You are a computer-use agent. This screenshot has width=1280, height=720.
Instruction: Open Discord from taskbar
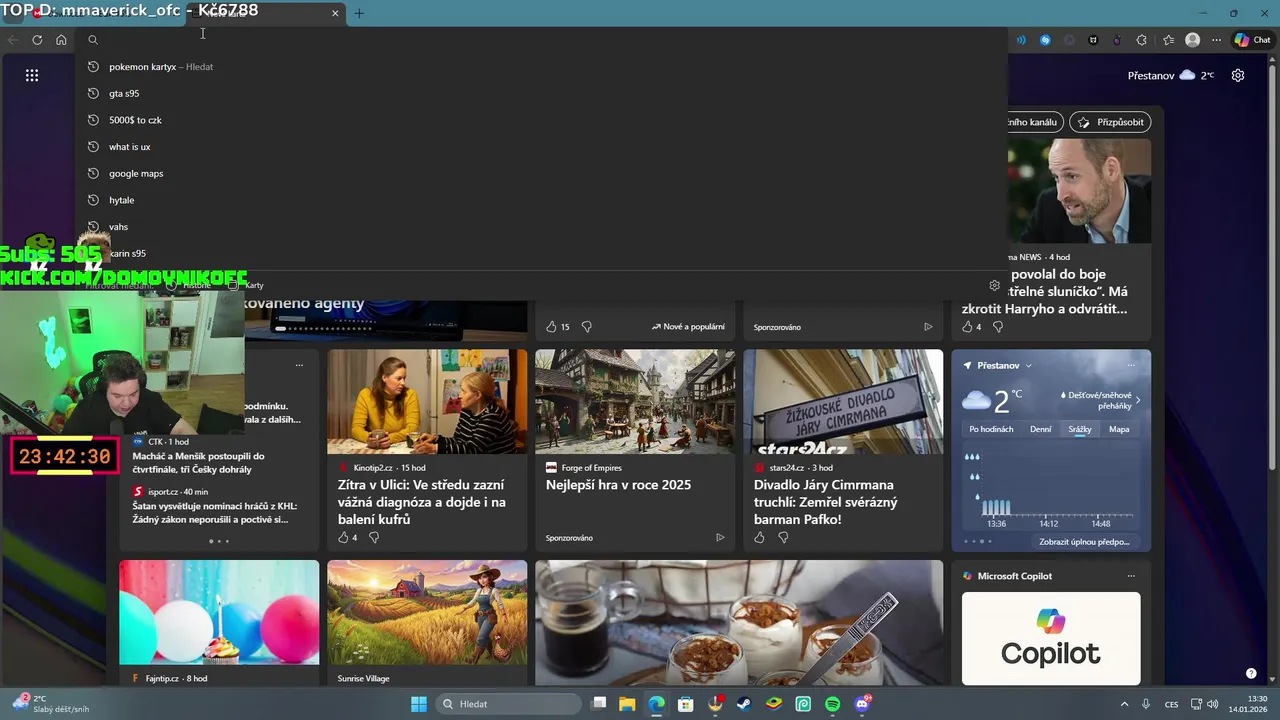(863, 704)
